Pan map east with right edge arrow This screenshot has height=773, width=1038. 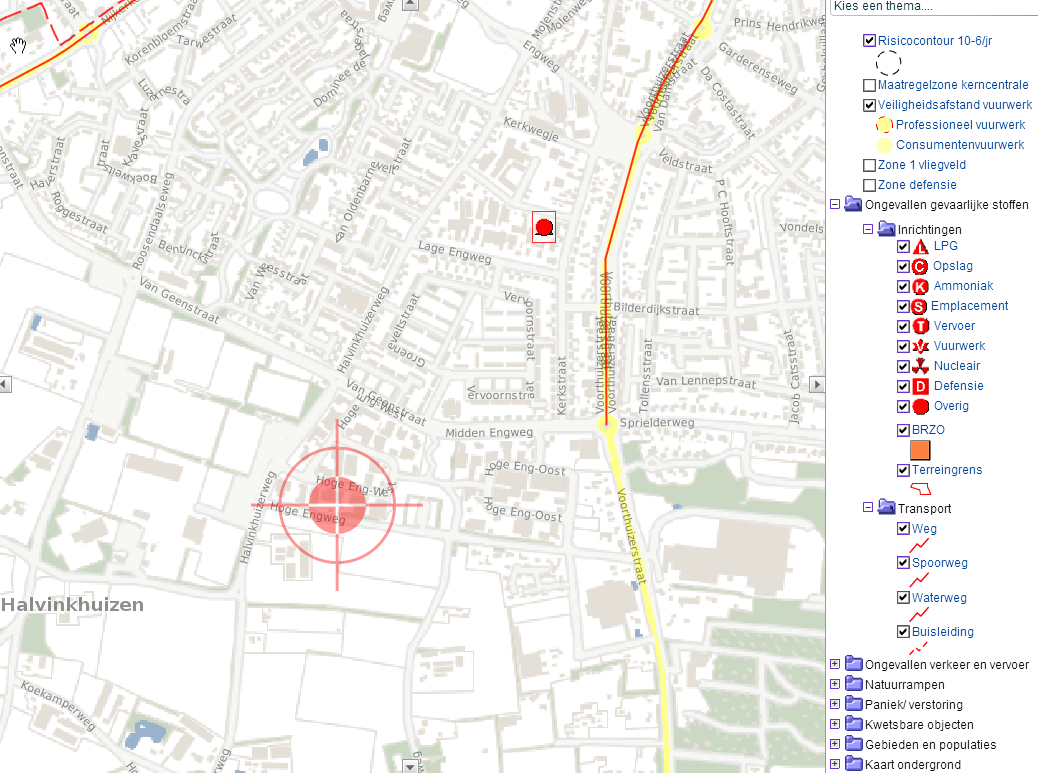point(816,384)
